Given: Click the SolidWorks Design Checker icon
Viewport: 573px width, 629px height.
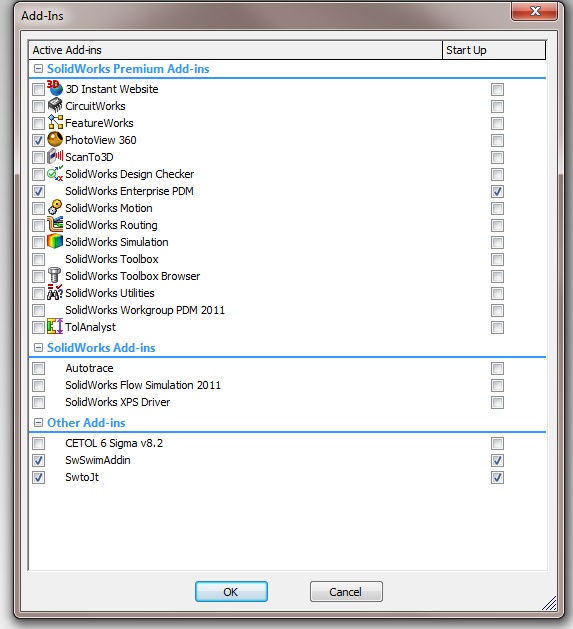Looking at the screenshot, I should (55, 174).
